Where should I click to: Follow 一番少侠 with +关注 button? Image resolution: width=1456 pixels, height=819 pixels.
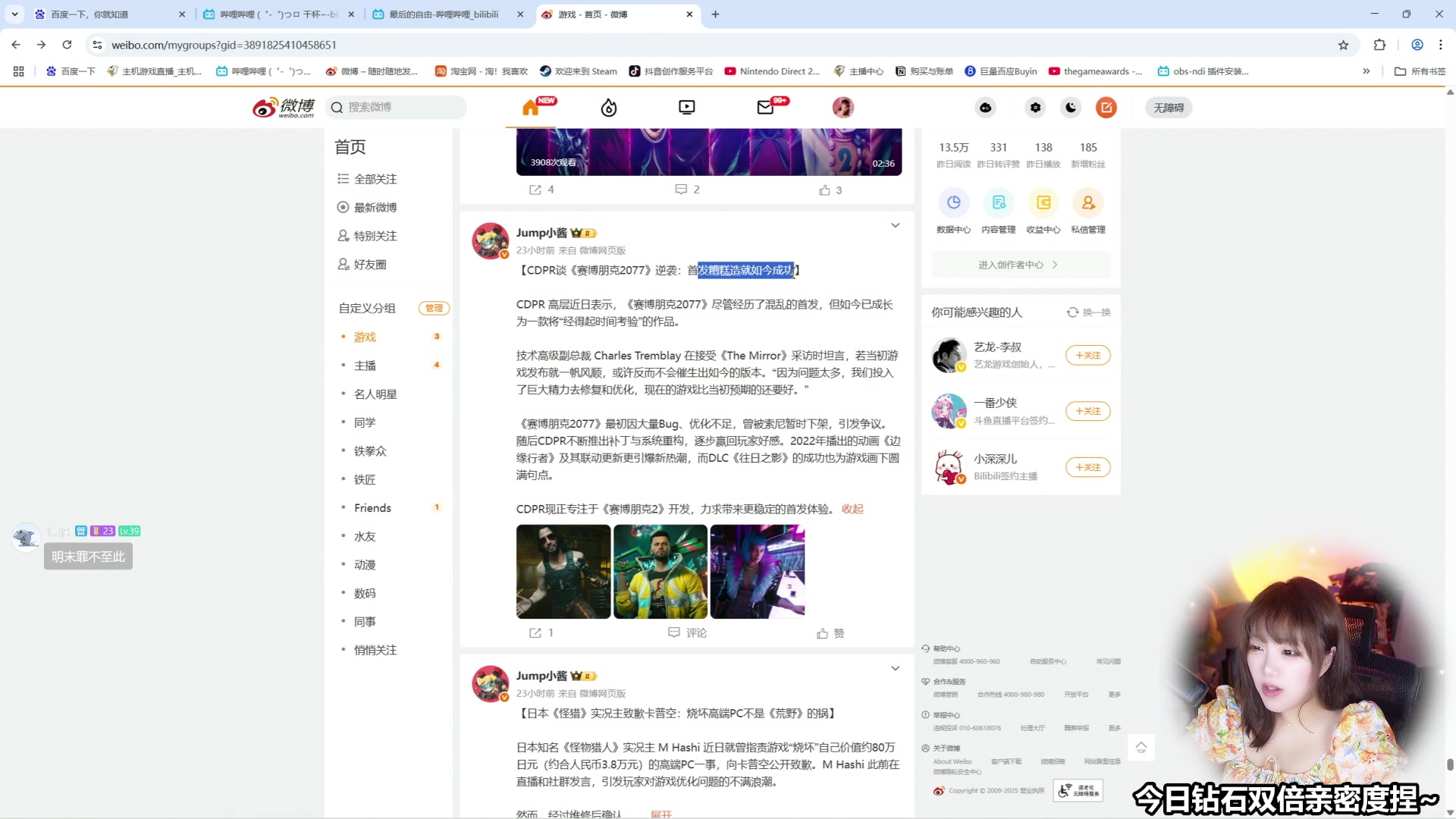tap(1088, 411)
